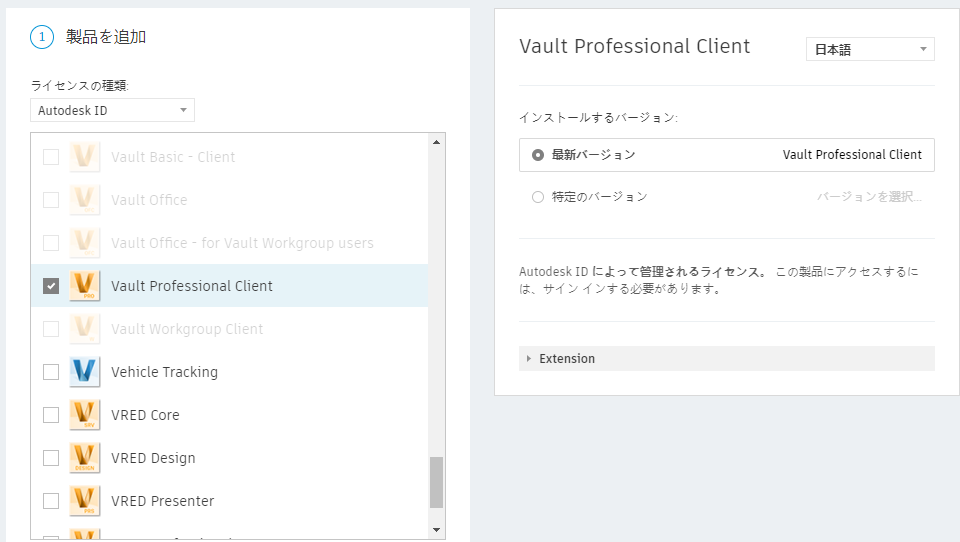Check the Vehicle Tracking checkbox
Image resolution: width=960 pixels, height=542 pixels.
click(x=51, y=372)
